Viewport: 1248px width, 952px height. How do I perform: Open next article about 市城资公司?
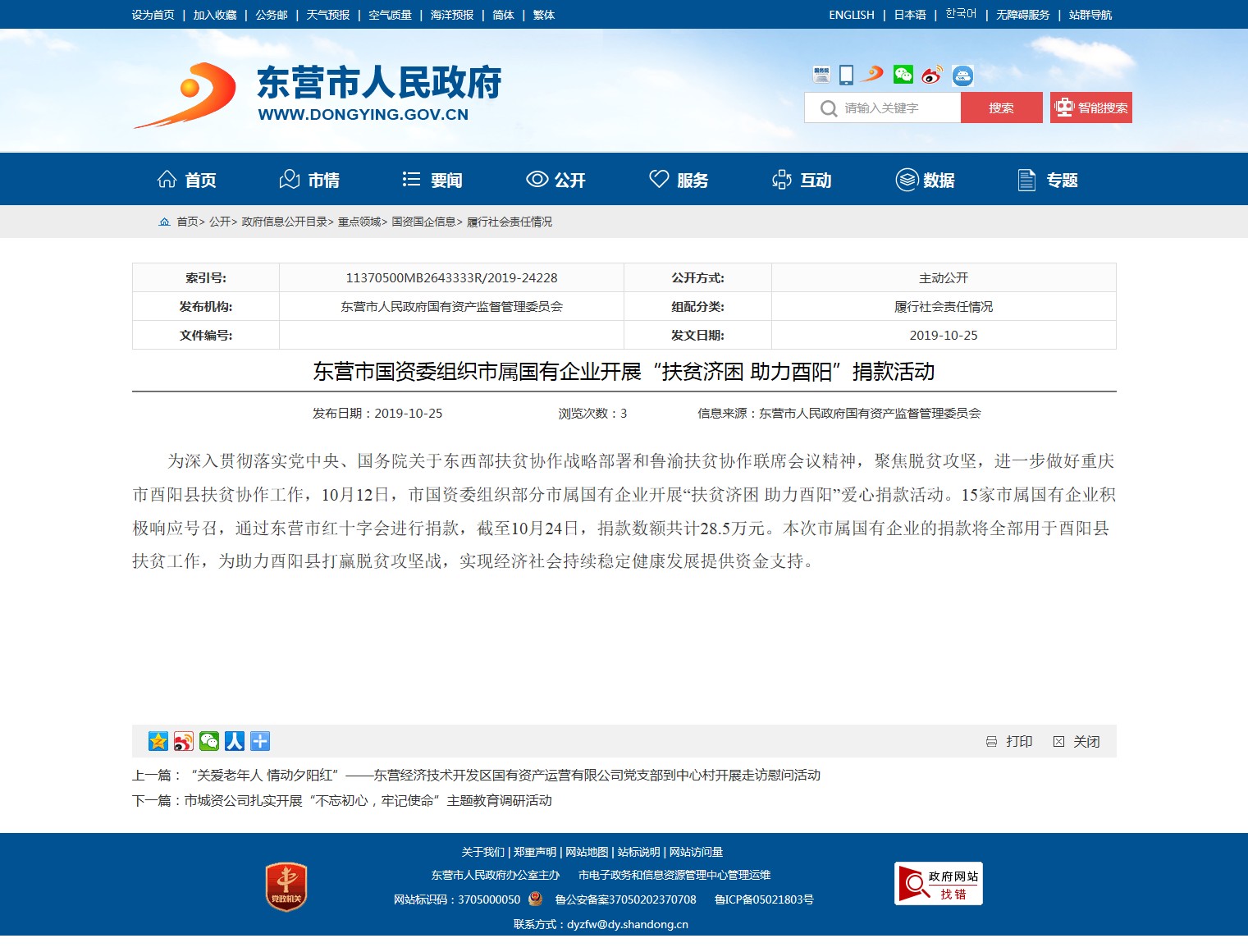pyautogui.click(x=368, y=800)
